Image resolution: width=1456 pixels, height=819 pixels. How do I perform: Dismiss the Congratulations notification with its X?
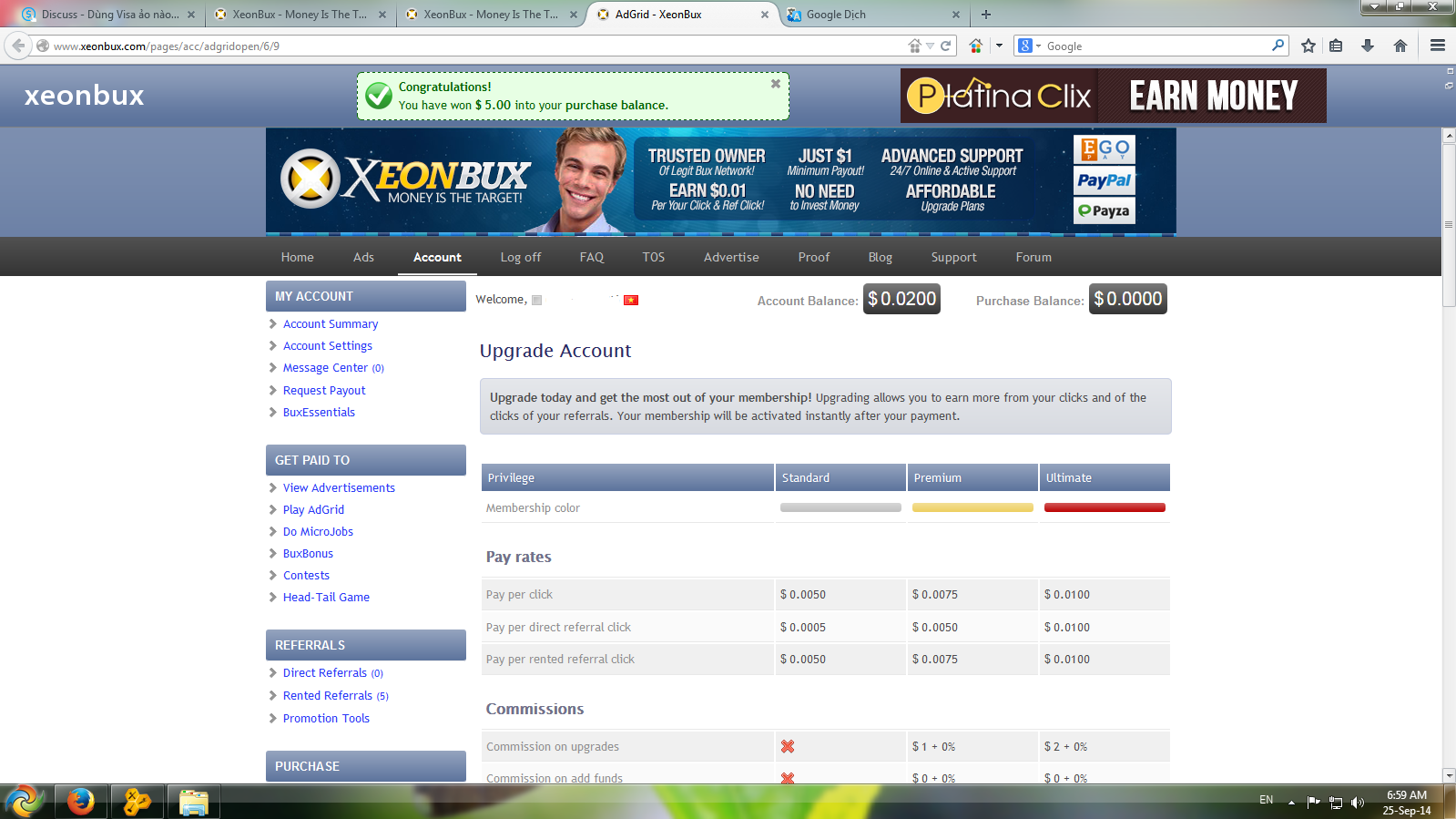(776, 84)
